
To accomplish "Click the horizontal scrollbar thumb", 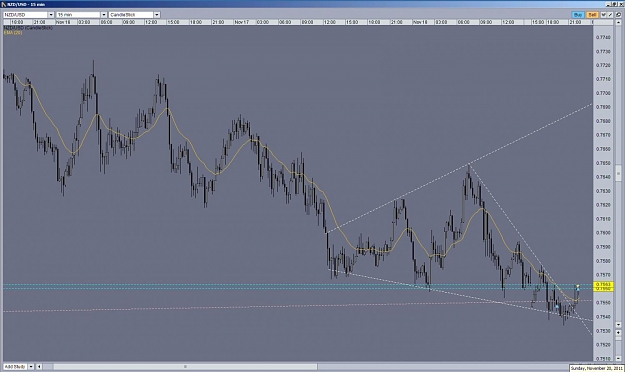I will click(x=185, y=366).
